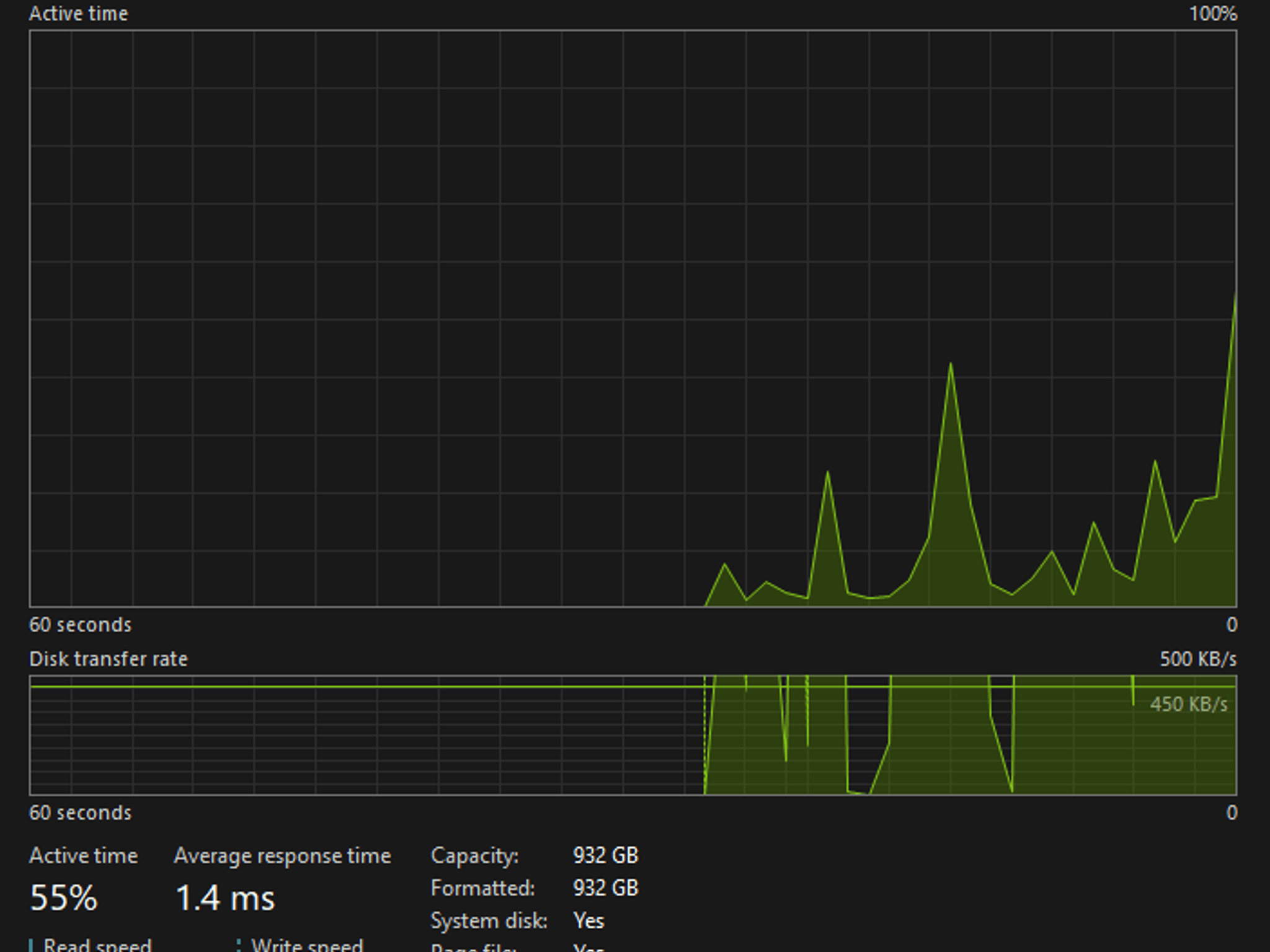Click the Write speed label
Image resolution: width=1270 pixels, height=952 pixels.
click(x=307, y=945)
